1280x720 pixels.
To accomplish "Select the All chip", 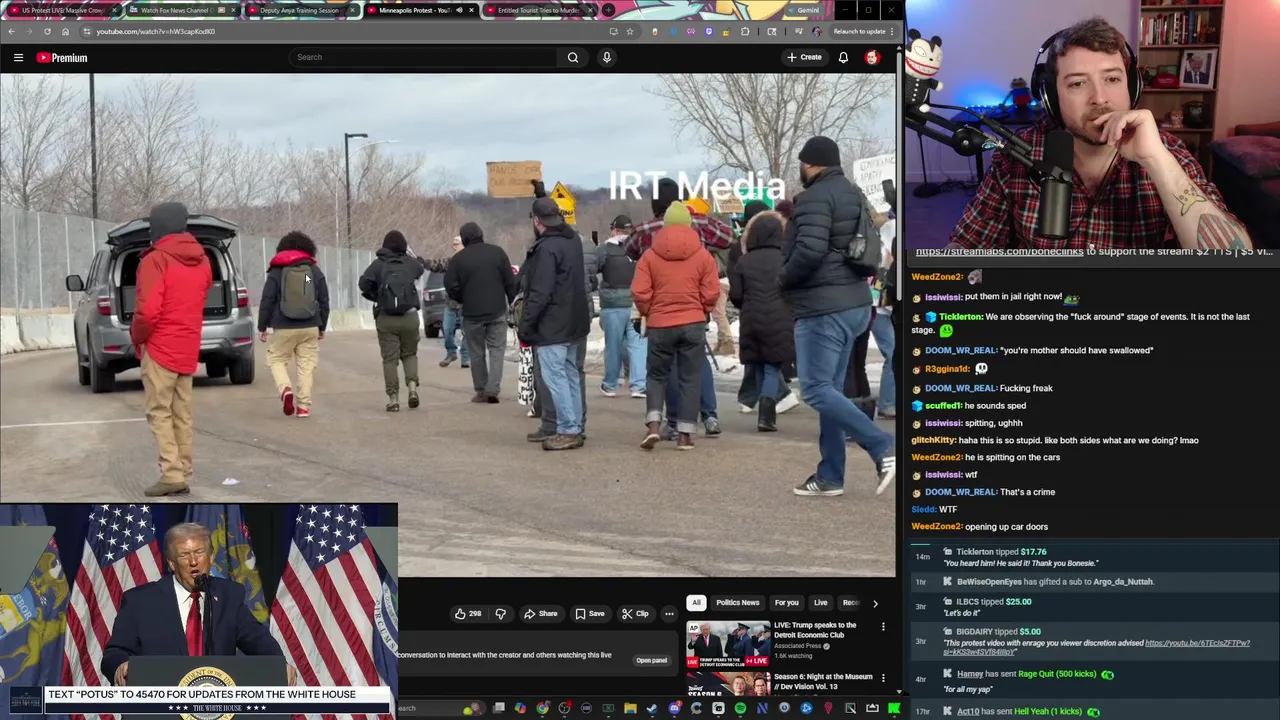I will pyautogui.click(x=696, y=603).
